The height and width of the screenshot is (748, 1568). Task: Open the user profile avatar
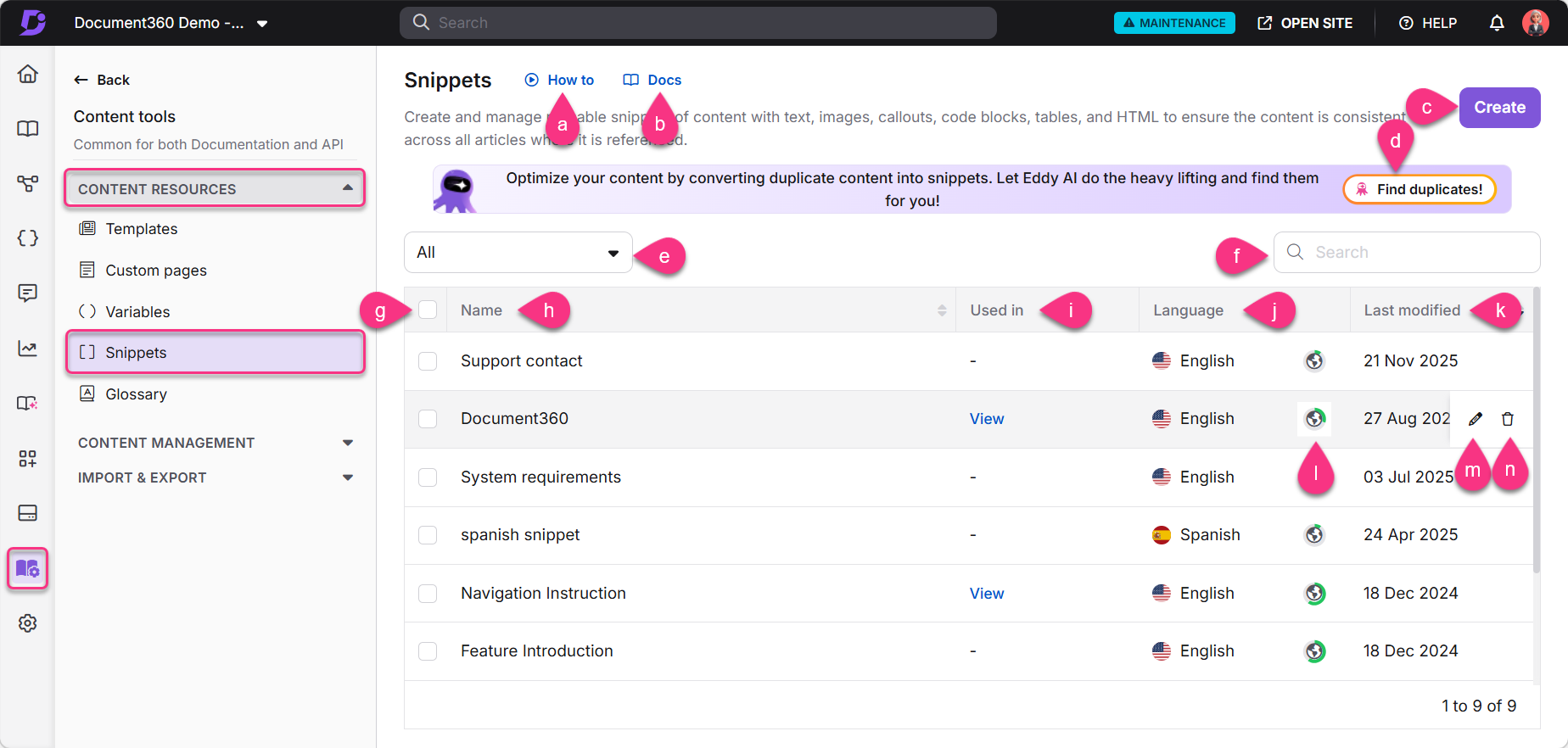[1535, 23]
